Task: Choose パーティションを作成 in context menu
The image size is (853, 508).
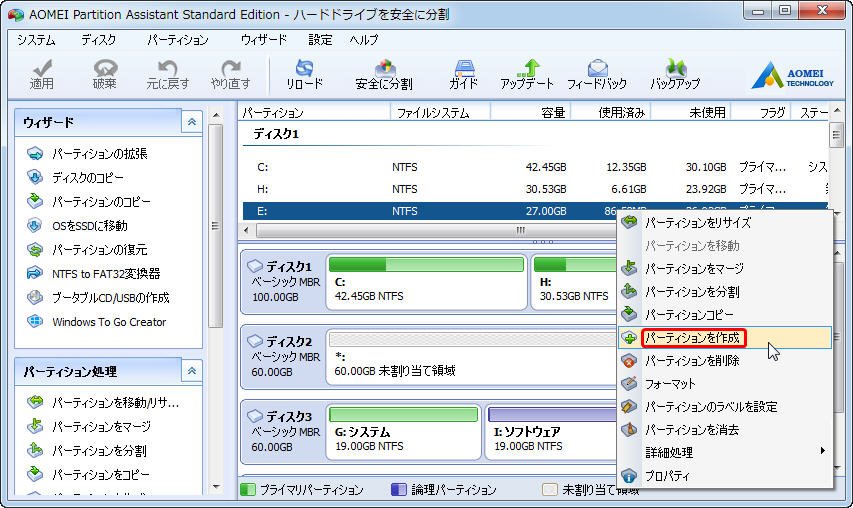Action: 725,338
